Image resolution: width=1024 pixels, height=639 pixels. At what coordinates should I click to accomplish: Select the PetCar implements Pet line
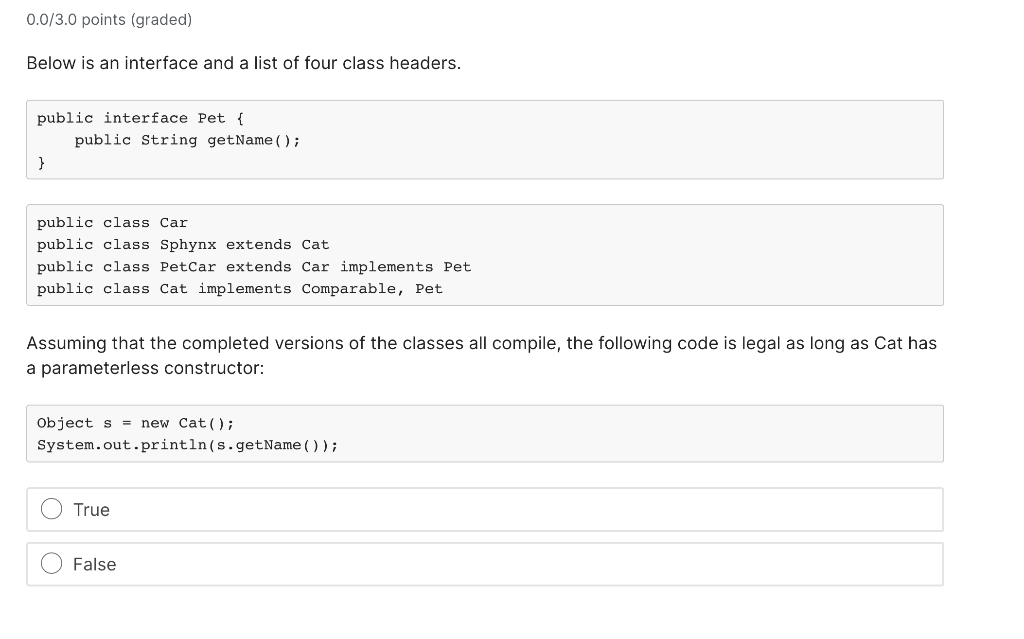tap(254, 266)
